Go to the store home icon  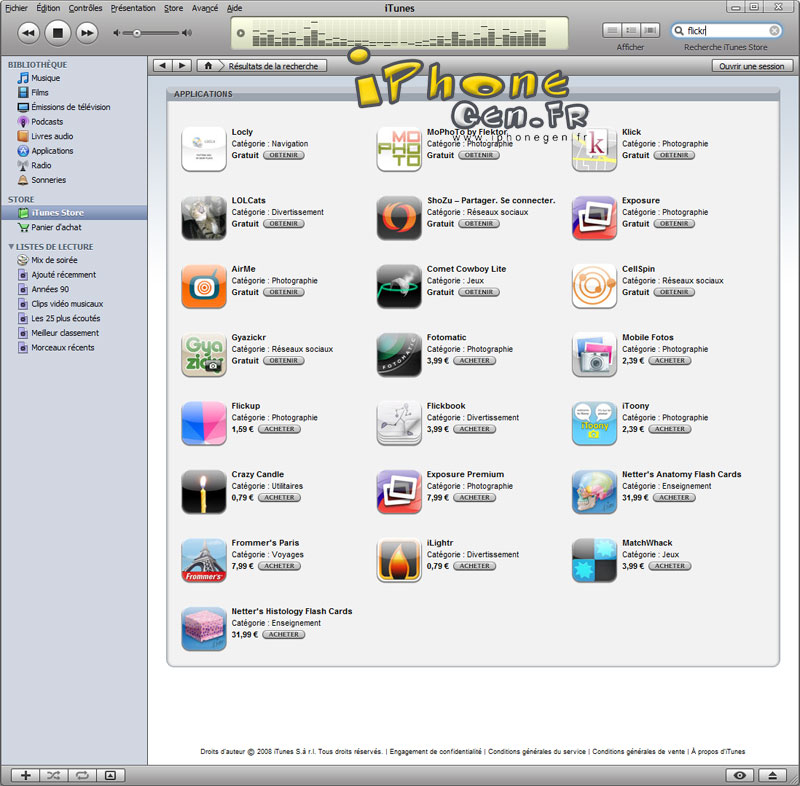click(x=208, y=66)
